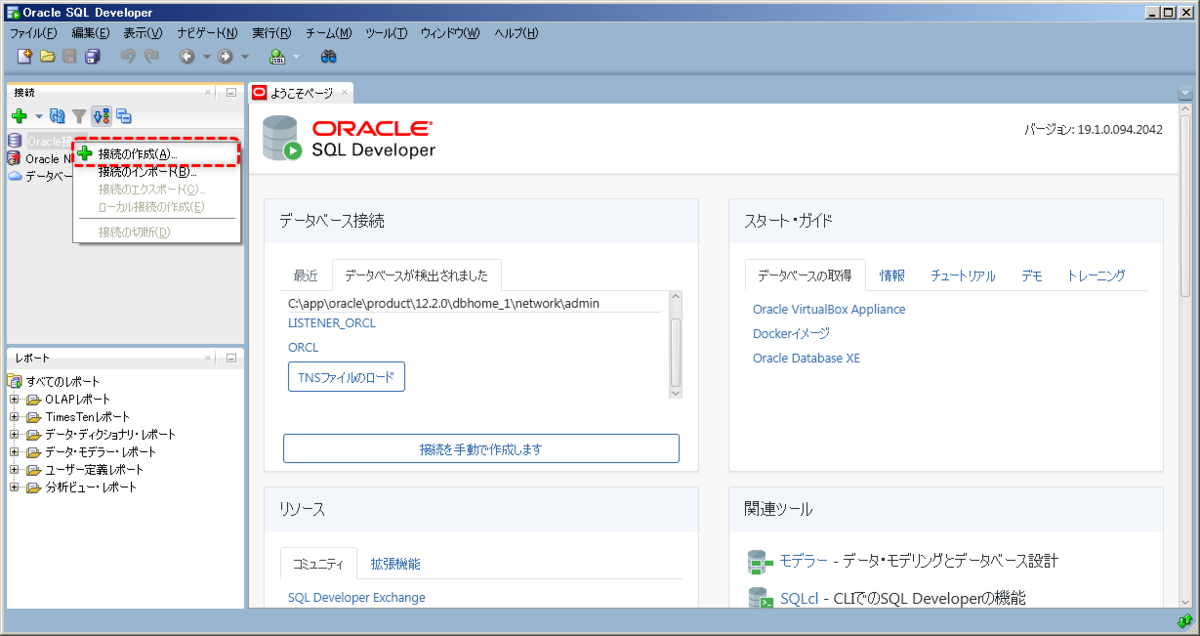Viewport: 1200px width, 636px height.
Task: Click the Save All toolbar icon
Action: pos(91,57)
